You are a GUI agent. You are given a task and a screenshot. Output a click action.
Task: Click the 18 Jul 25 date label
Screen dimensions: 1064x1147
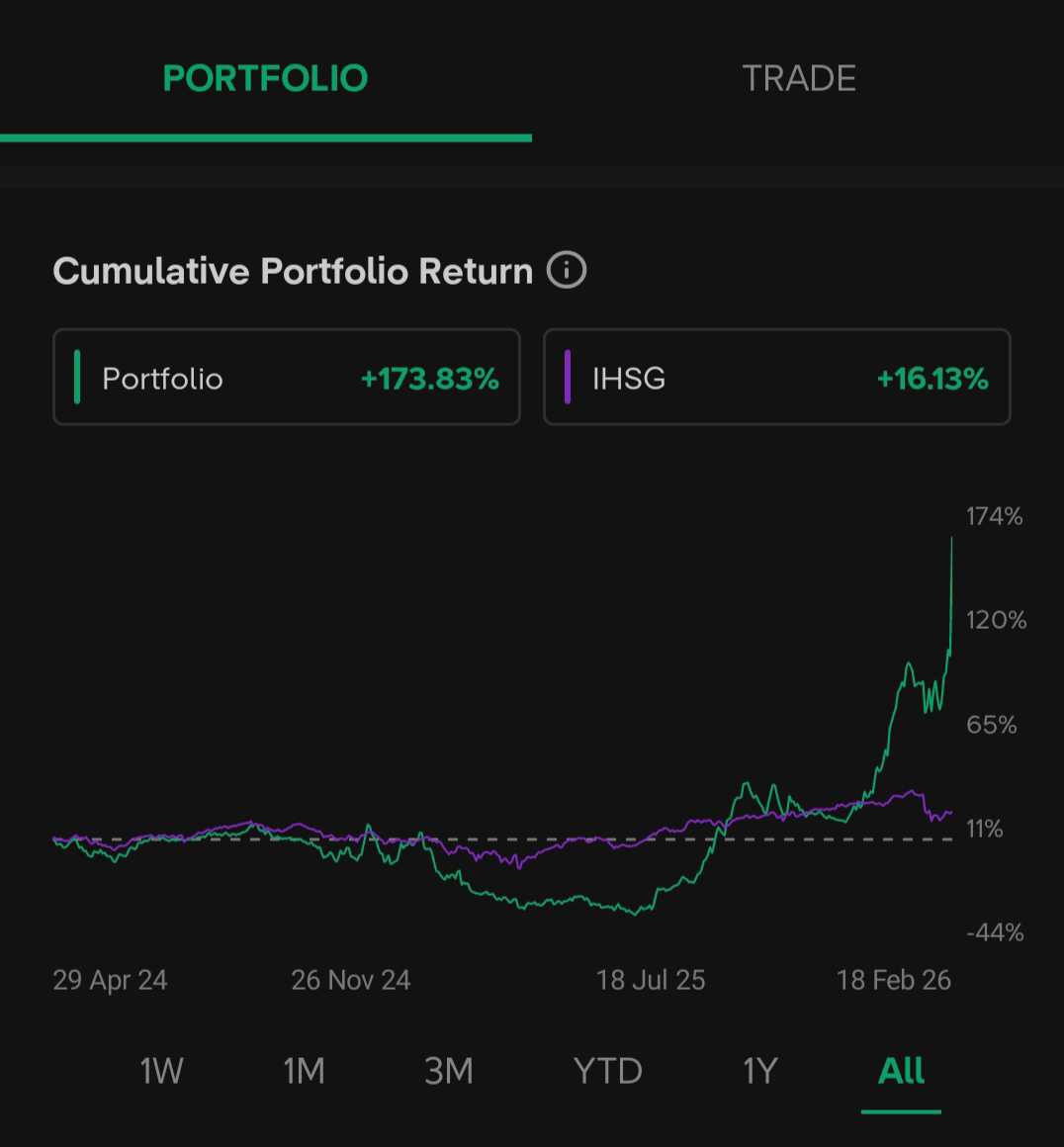click(650, 980)
